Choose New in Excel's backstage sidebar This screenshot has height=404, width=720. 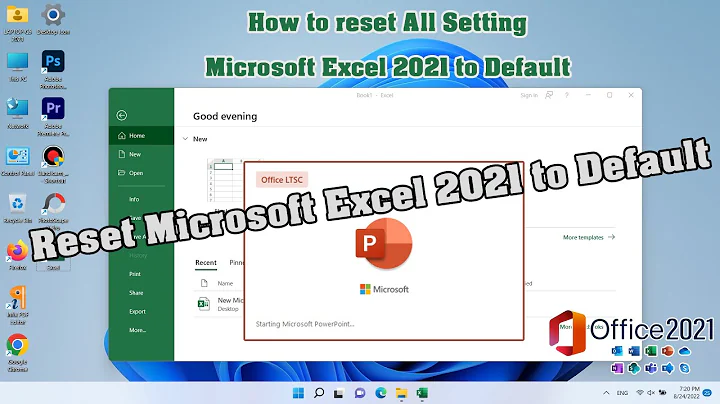[141, 154]
